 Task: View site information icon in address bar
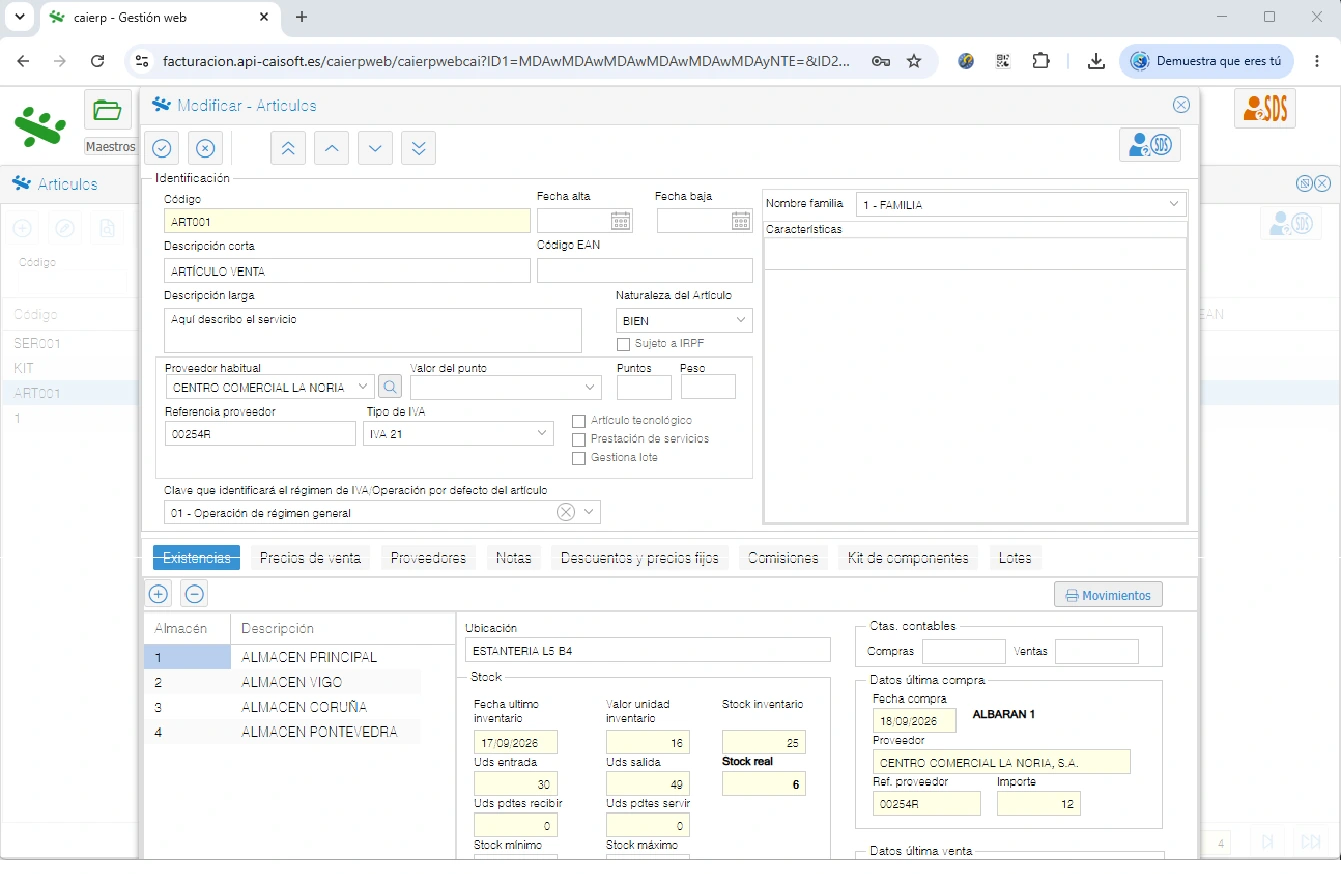141,61
